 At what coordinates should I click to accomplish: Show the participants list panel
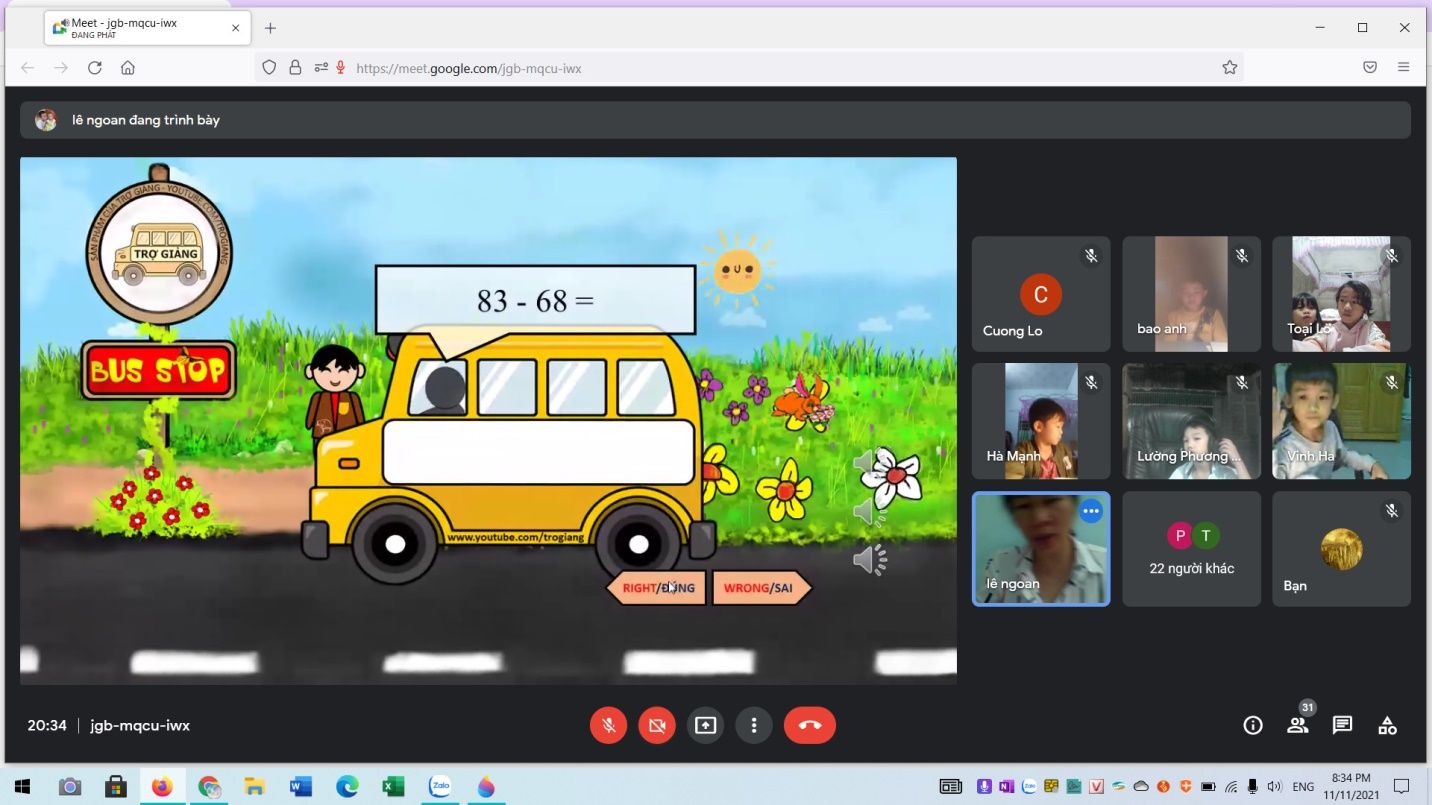1297,725
